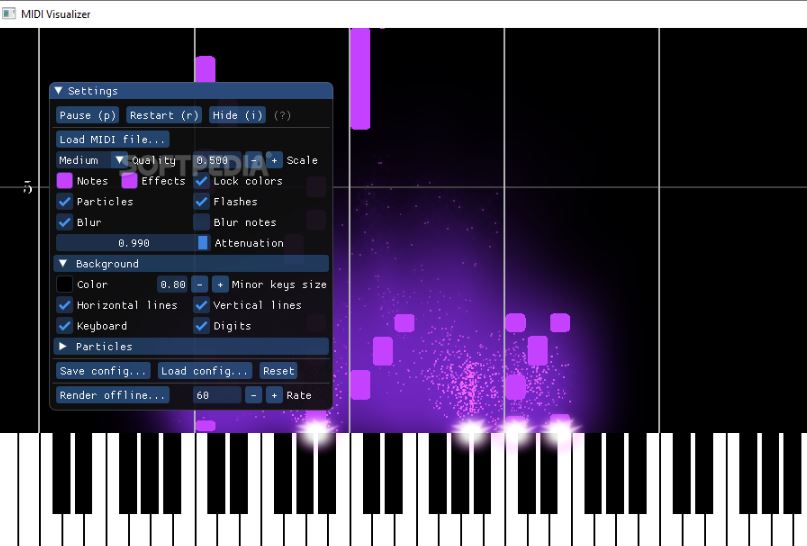Click the Reset button
Viewport: 807px width, 546px height.
tap(278, 371)
